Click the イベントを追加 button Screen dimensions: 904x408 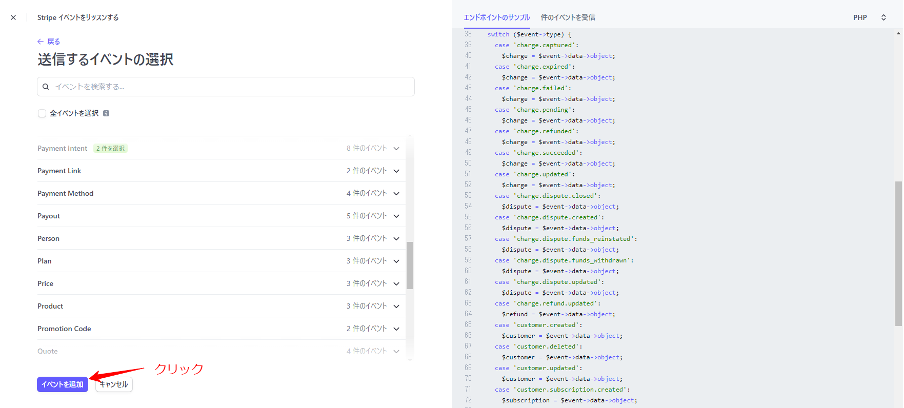click(62, 384)
